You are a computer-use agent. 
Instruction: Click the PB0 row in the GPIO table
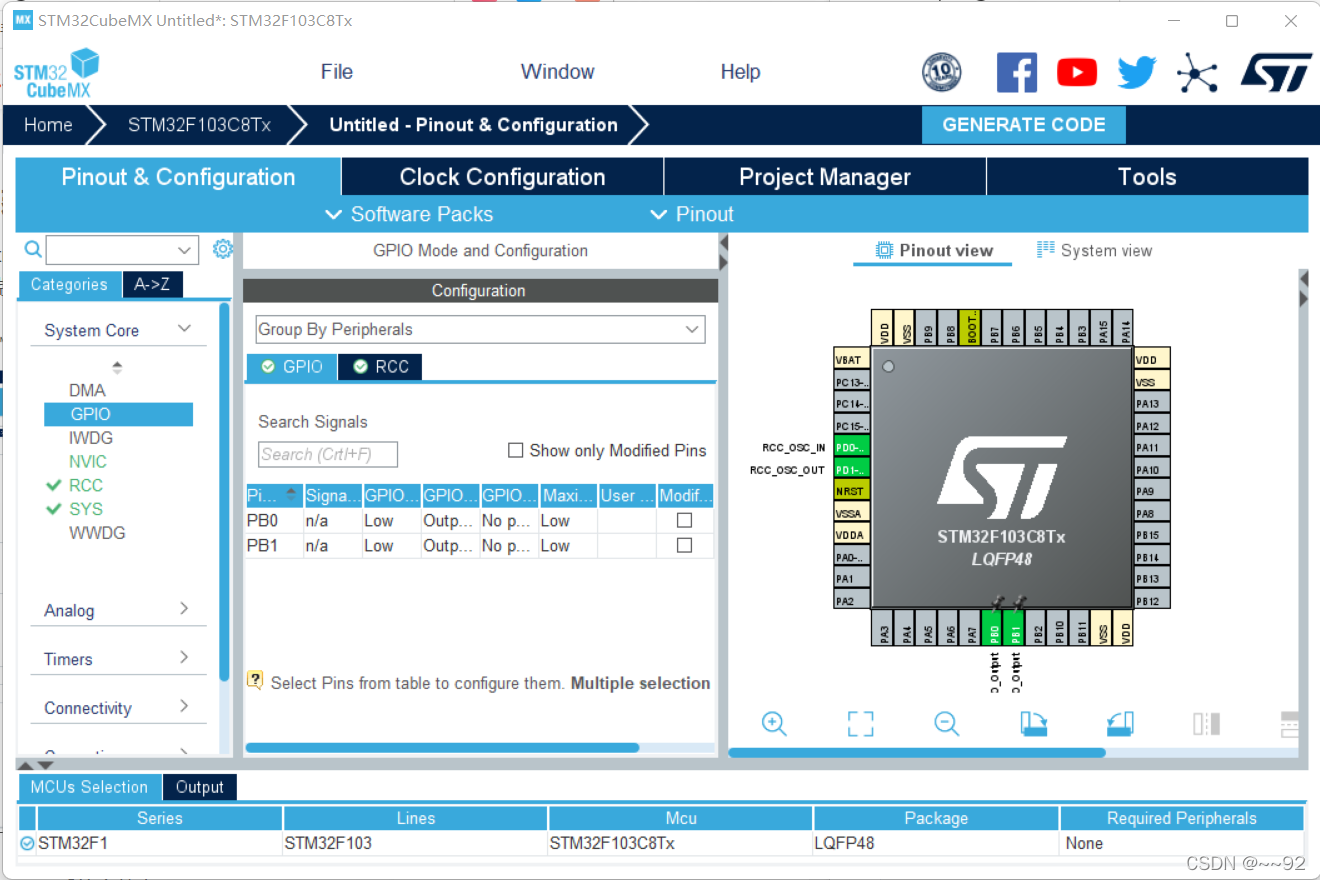pyautogui.click(x=480, y=520)
